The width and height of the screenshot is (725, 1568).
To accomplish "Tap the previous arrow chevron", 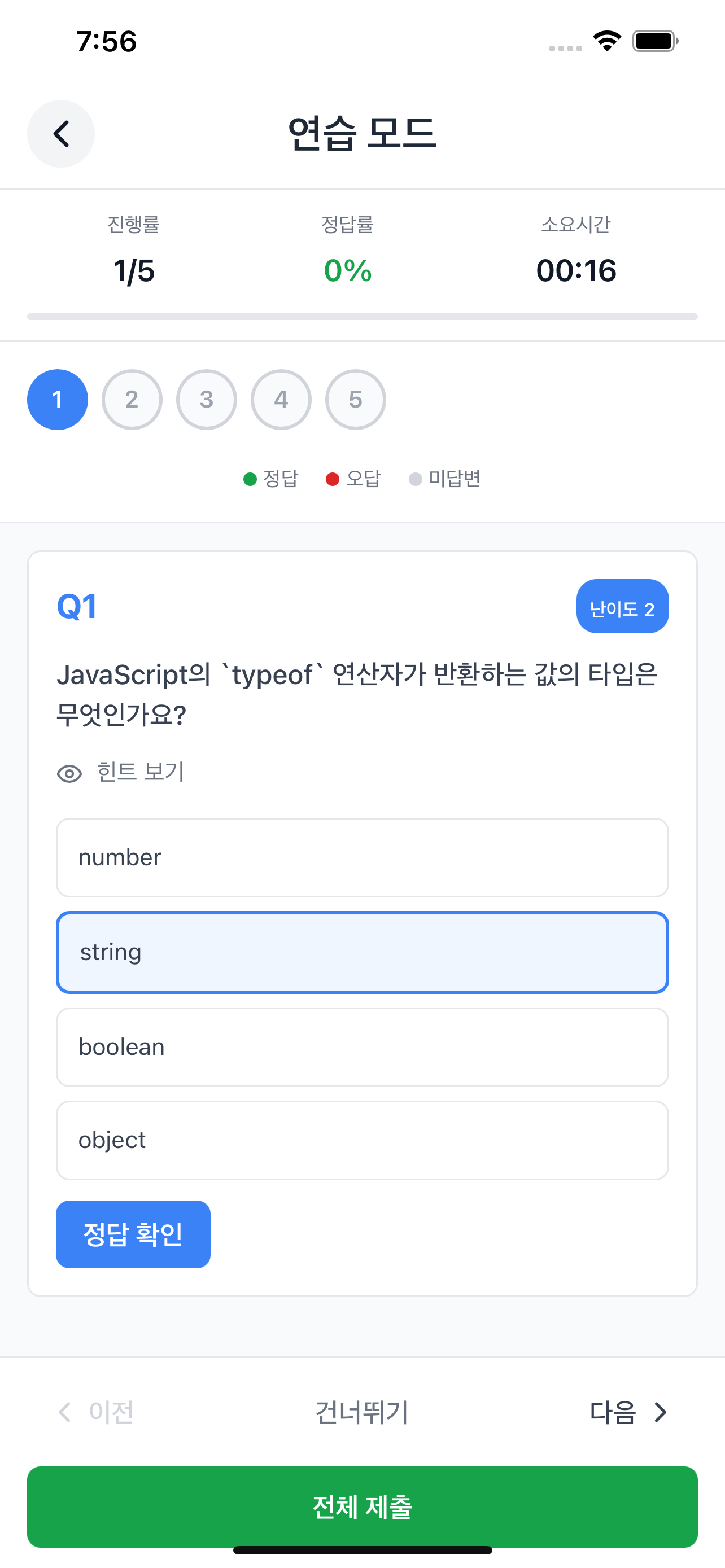I will click(64, 1412).
